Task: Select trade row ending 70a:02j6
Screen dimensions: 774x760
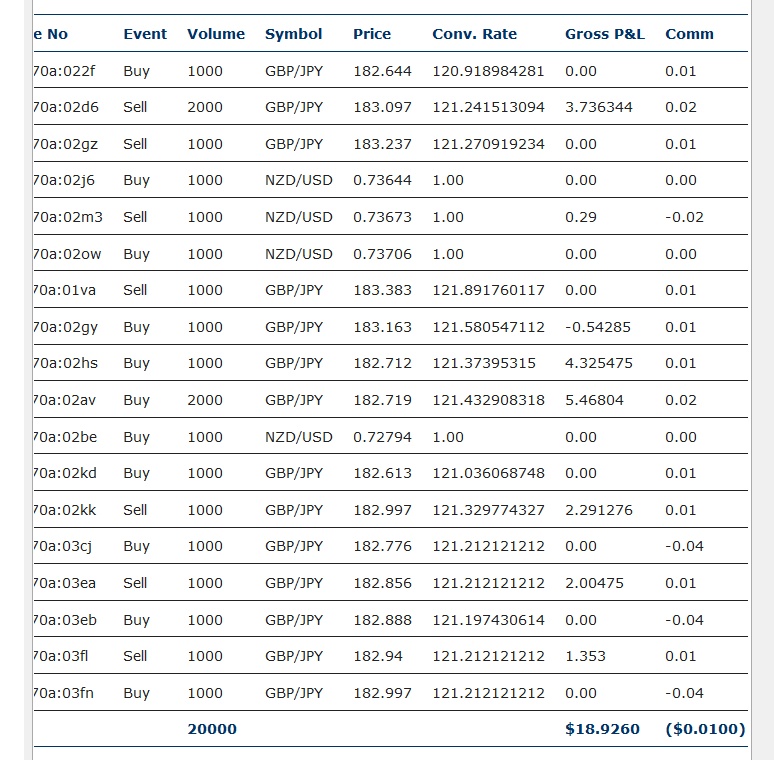Action: pyautogui.click(x=65, y=181)
